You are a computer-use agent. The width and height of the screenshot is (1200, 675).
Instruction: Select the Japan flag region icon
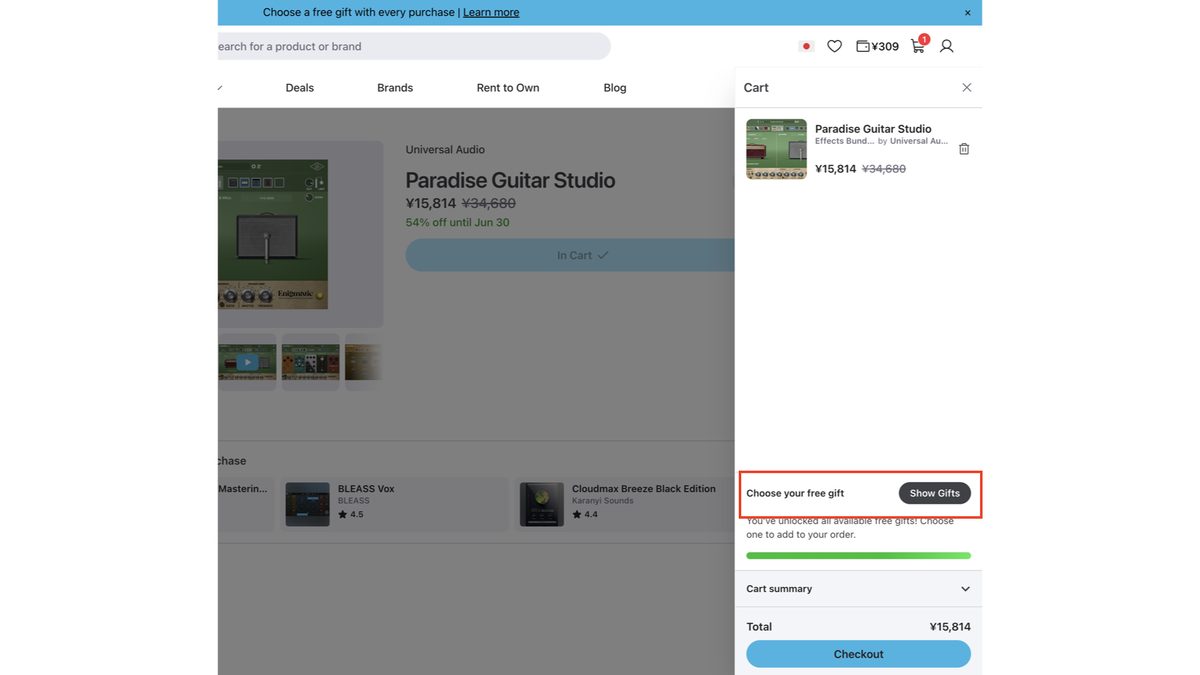pos(806,46)
